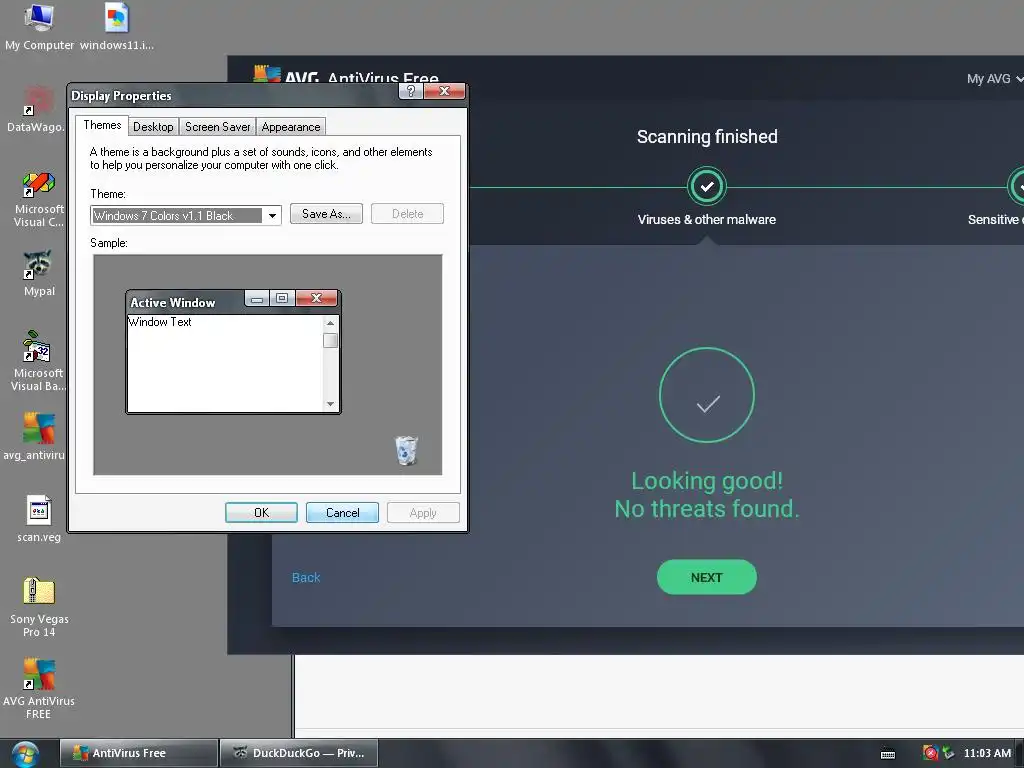This screenshot has width=1024, height=768.
Task: Click the Recycle Bin in theme sample
Action: 406,451
